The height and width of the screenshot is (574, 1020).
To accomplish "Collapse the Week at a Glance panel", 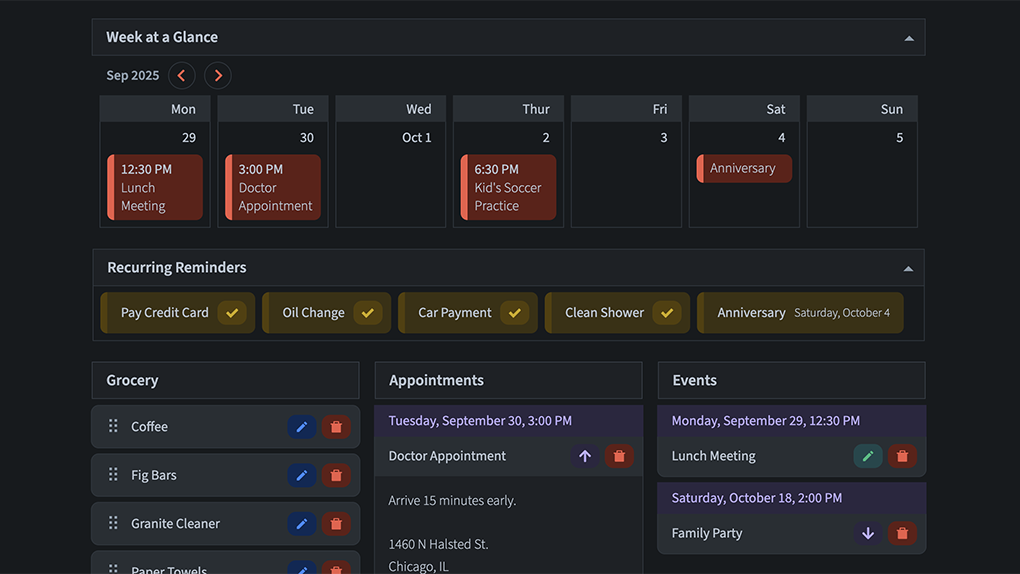I will click(x=908, y=38).
